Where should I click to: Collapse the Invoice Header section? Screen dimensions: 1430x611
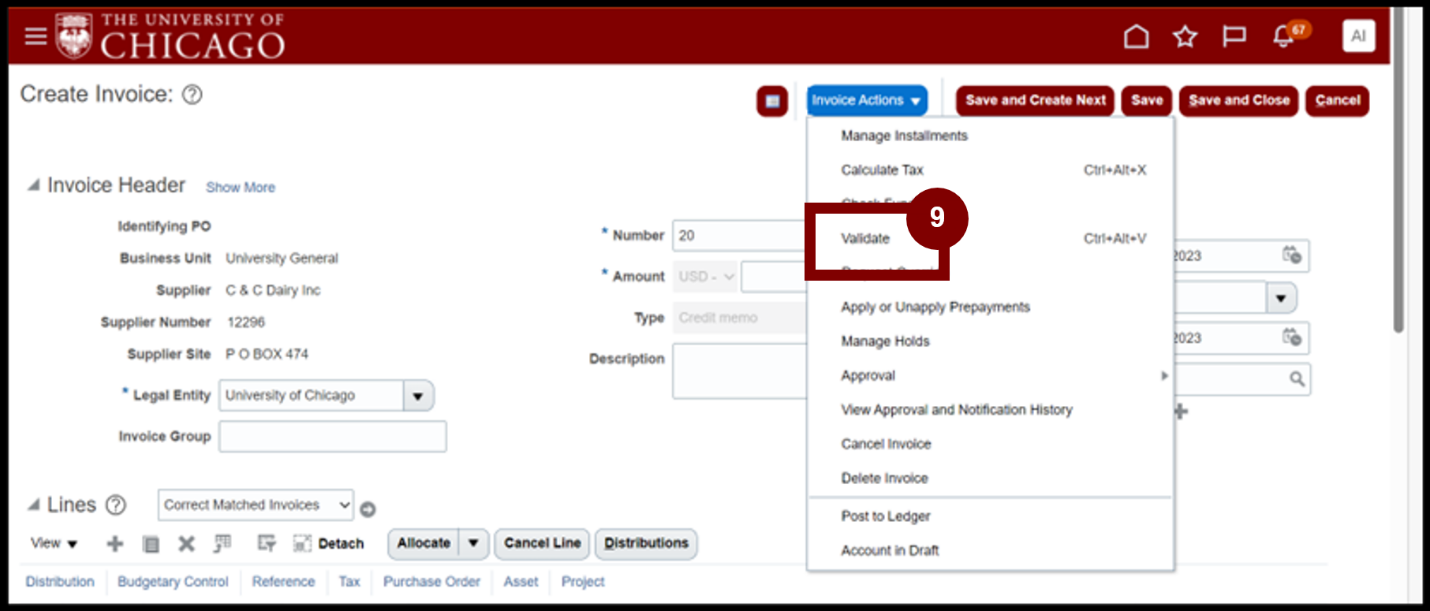(34, 186)
